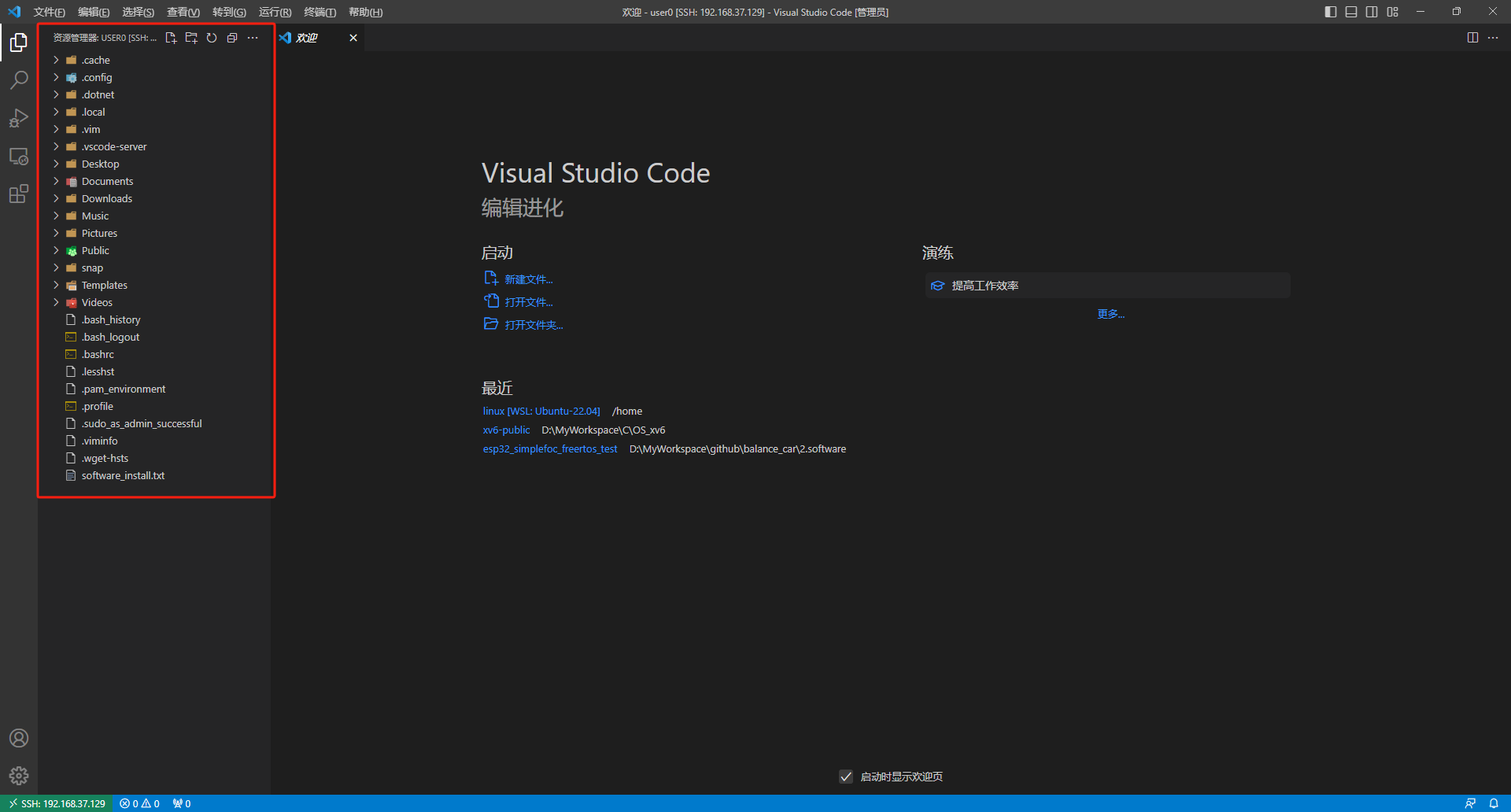Open the Search view in activity bar
The height and width of the screenshot is (812, 1511).
click(x=19, y=79)
